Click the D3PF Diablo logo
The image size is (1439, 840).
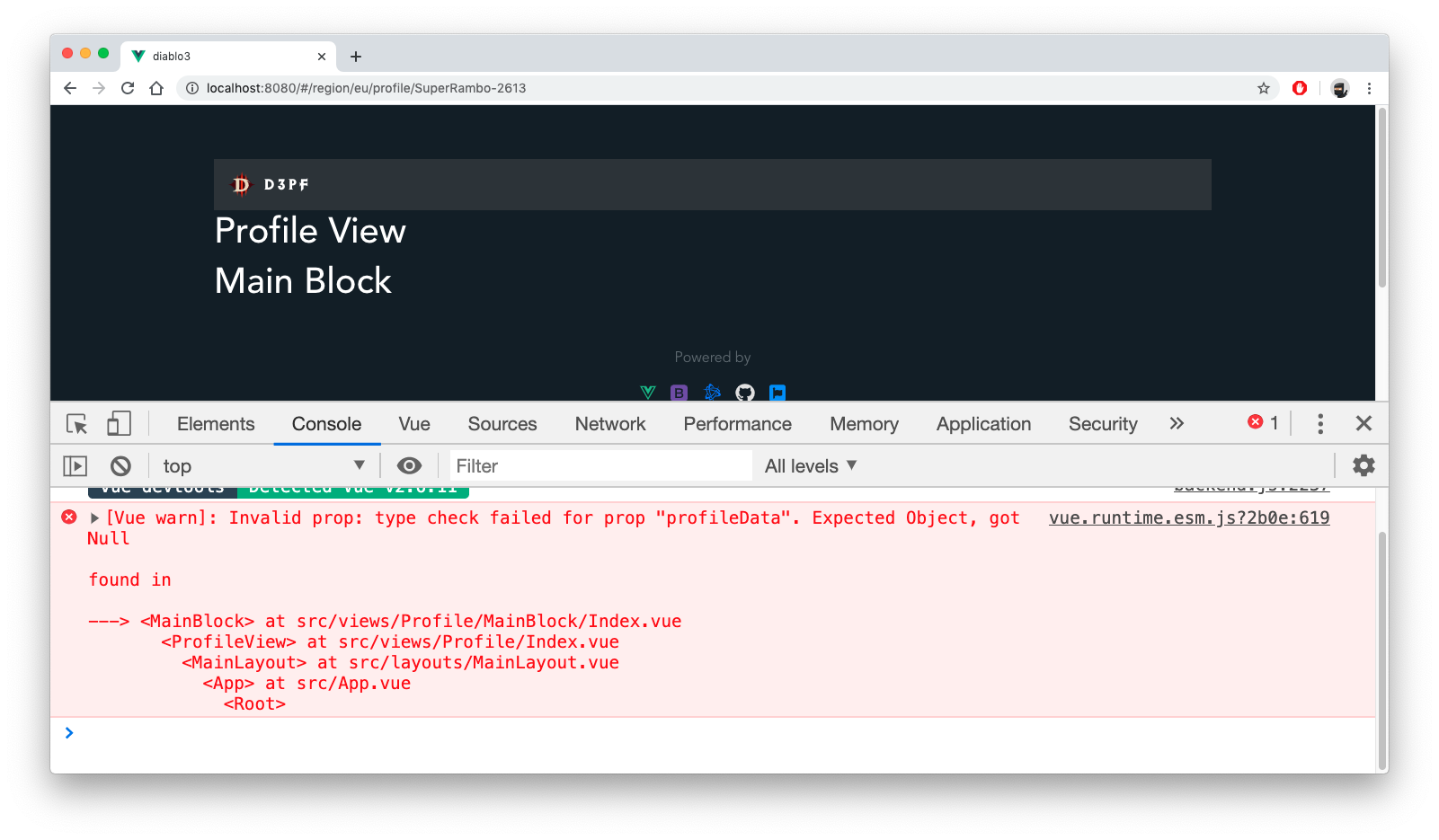coord(241,184)
